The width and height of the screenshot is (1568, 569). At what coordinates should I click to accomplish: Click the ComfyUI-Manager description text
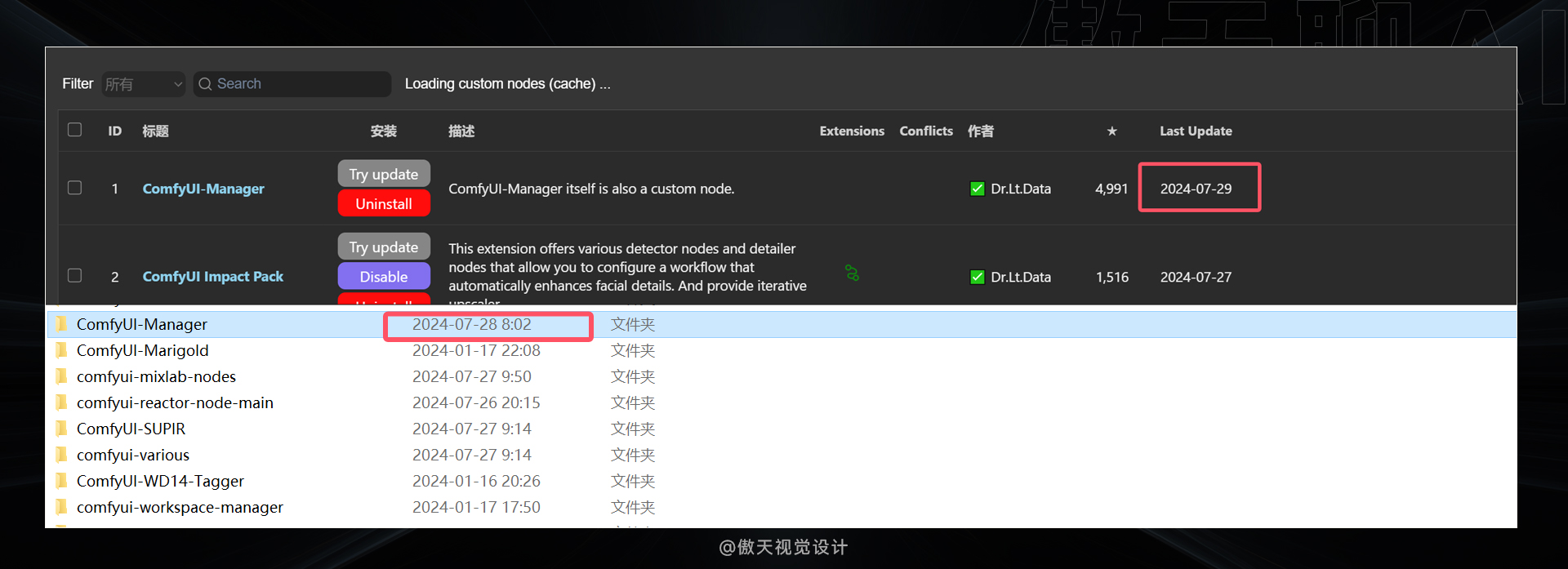tap(591, 189)
